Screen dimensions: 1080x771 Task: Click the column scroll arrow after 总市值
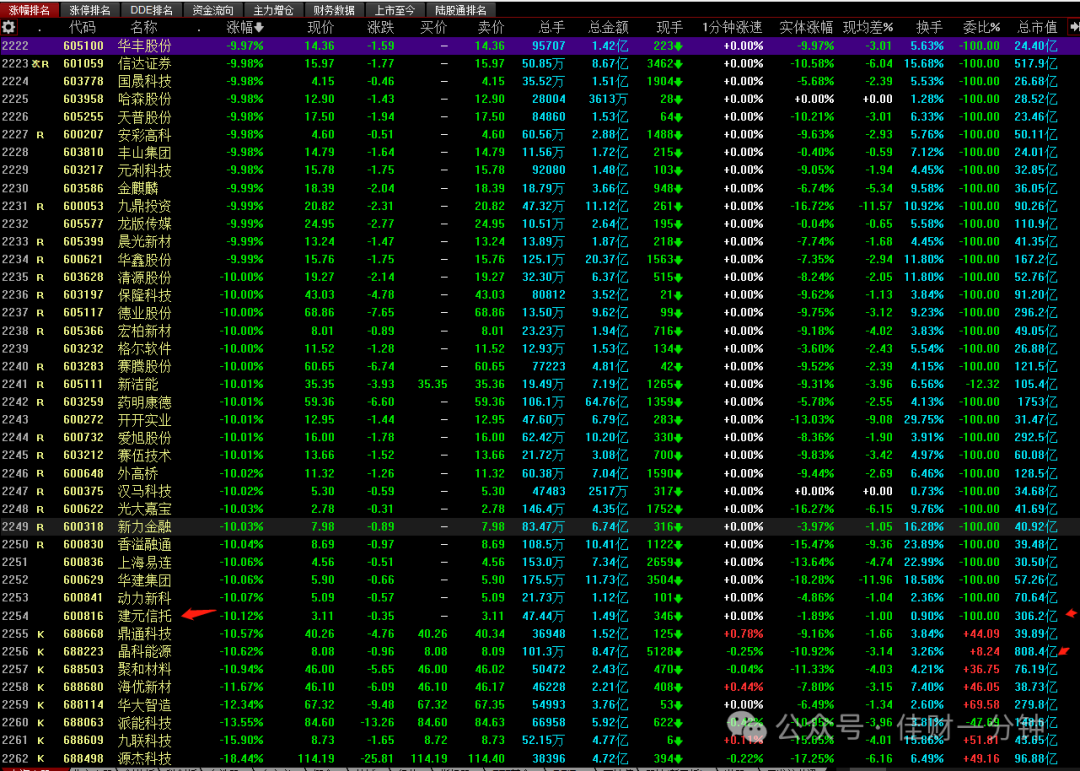pos(1074,28)
